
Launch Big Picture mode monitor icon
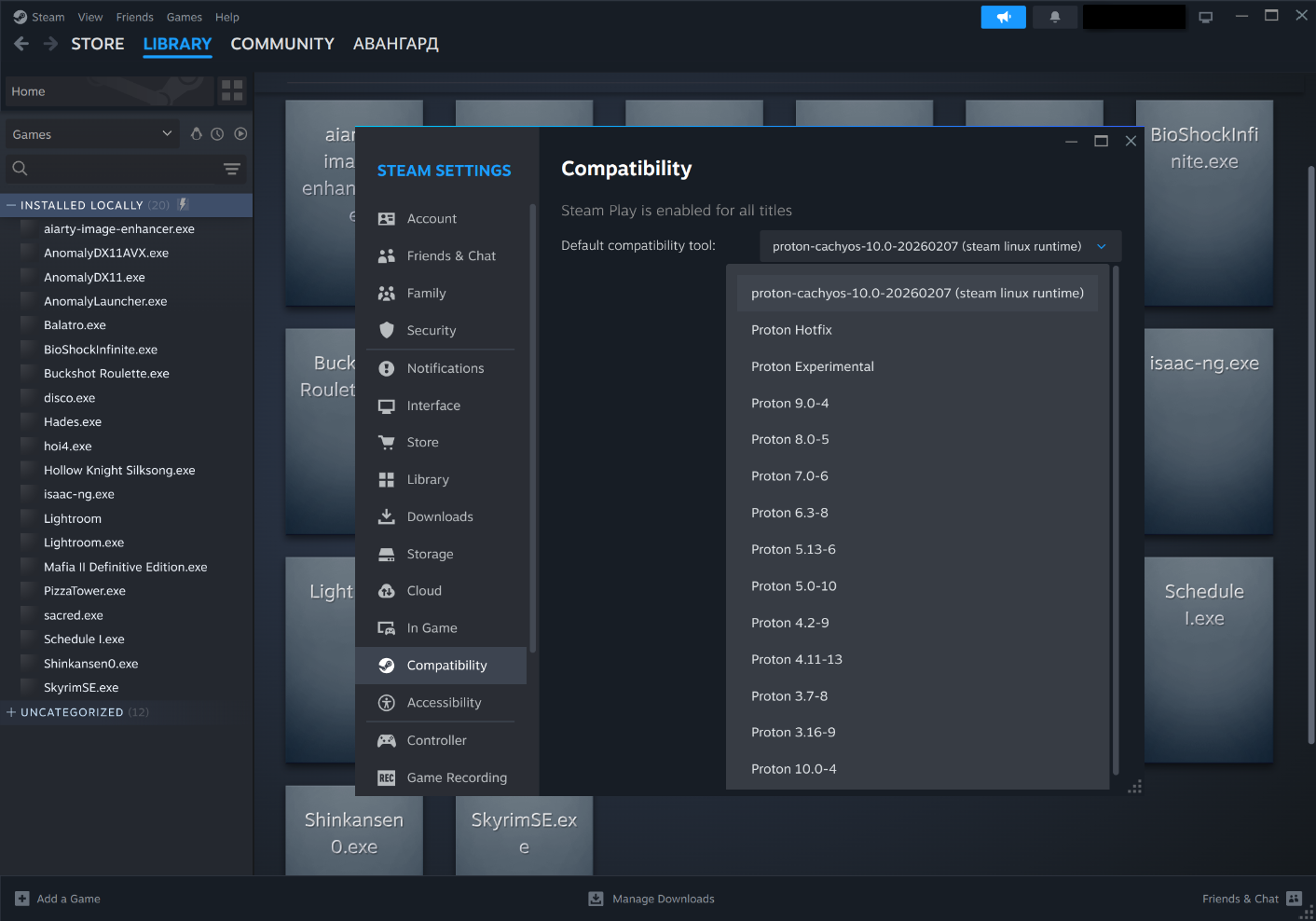click(1206, 17)
